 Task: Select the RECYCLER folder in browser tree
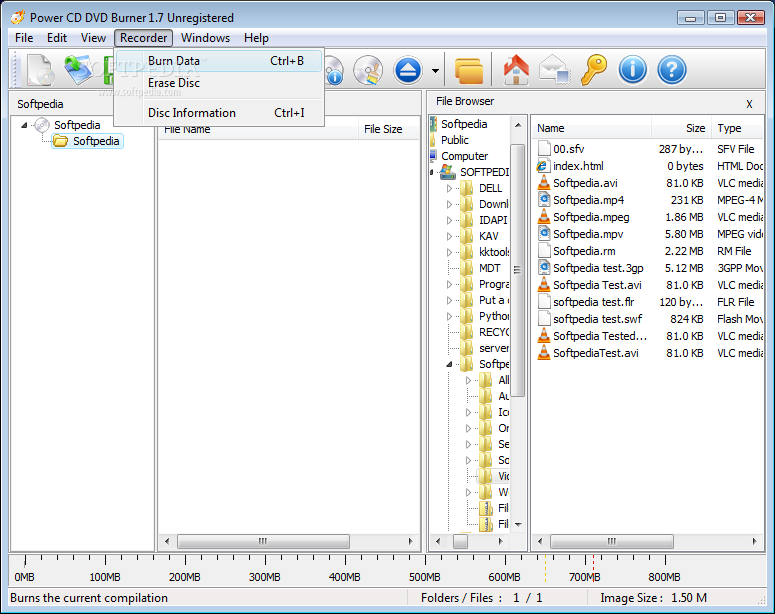494,332
